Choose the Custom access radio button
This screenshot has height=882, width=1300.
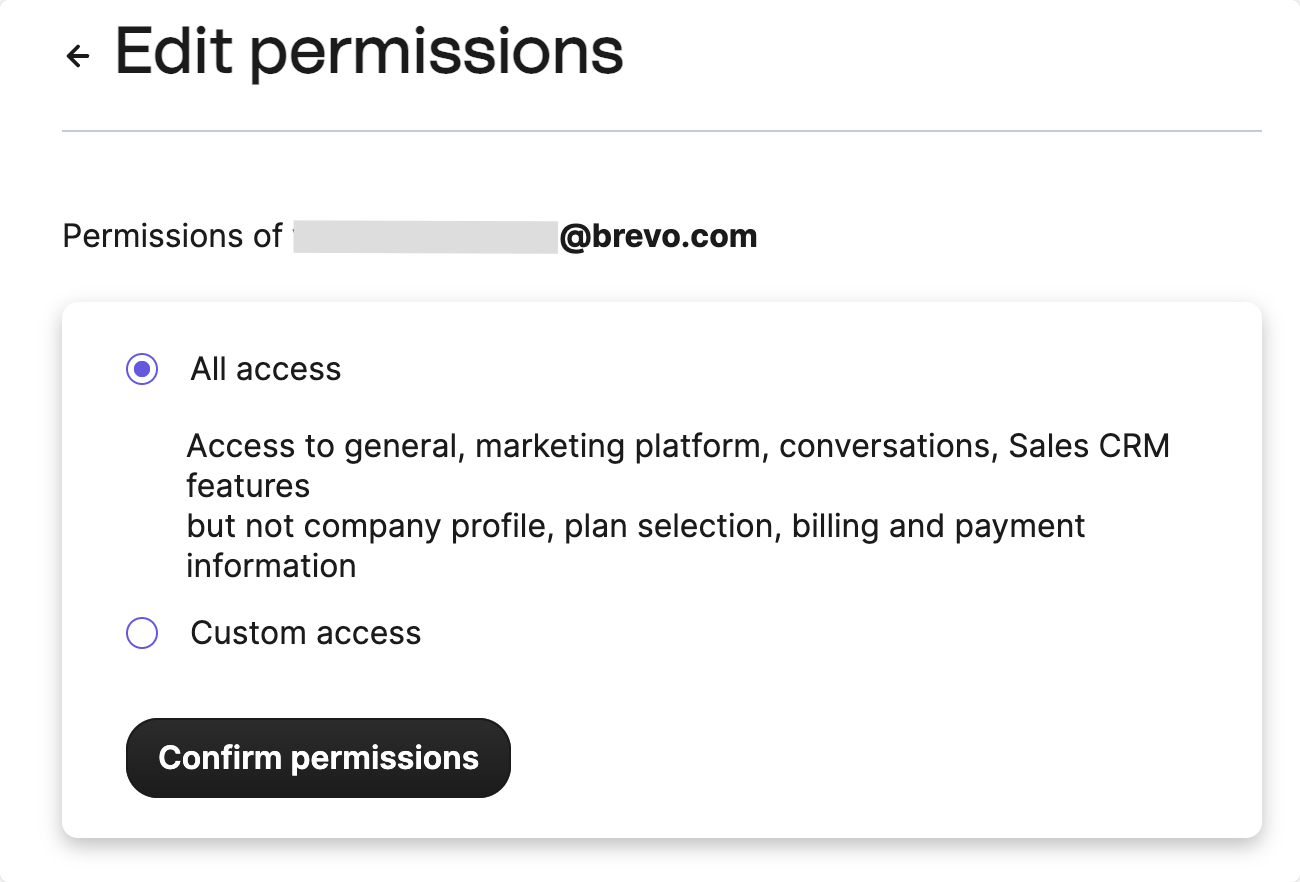coord(142,633)
